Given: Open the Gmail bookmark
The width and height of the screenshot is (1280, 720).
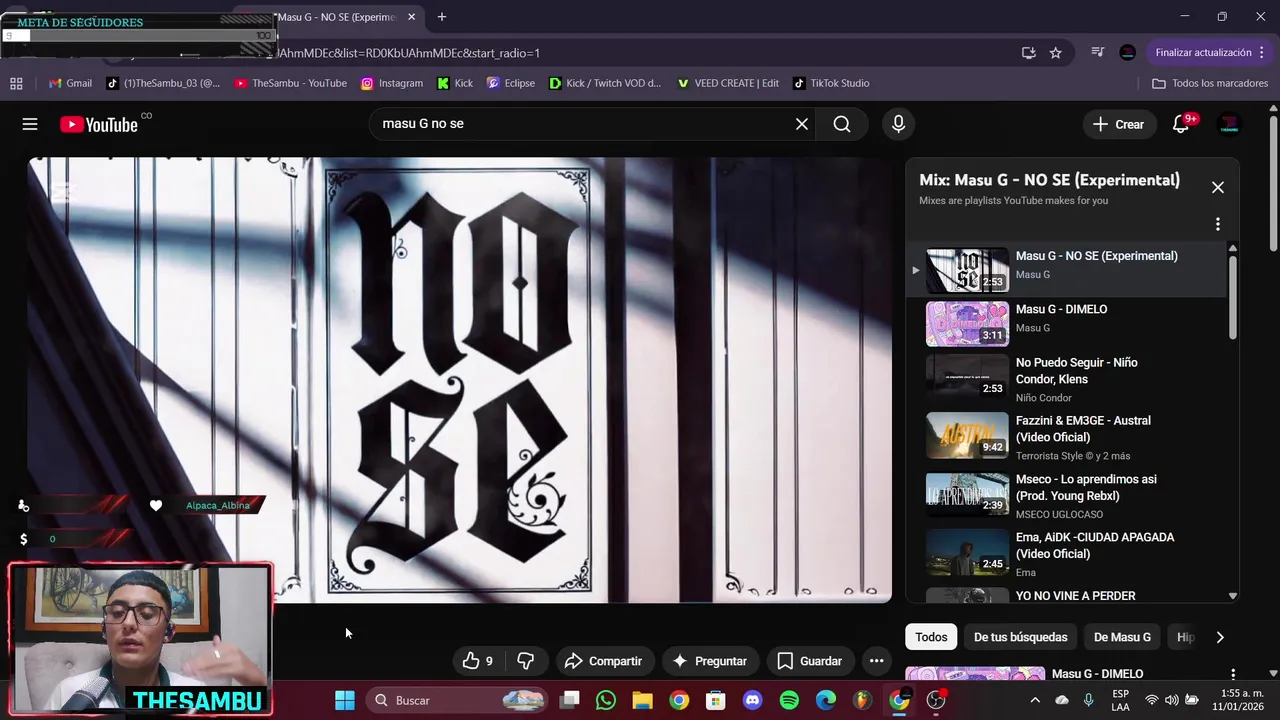Looking at the screenshot, I should 70,83.
